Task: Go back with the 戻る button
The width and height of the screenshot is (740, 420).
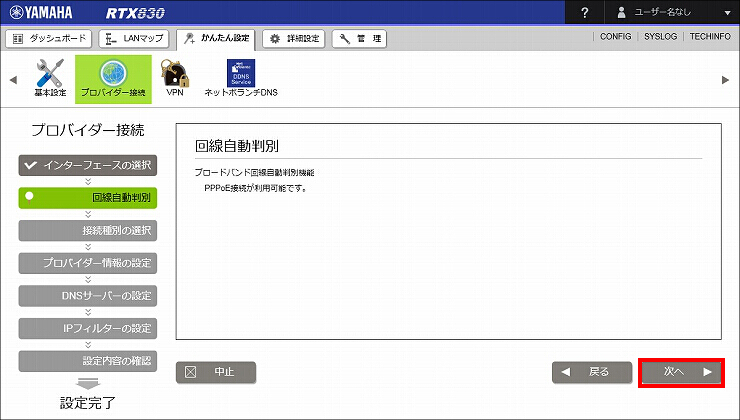Action: tap(592, 372)
